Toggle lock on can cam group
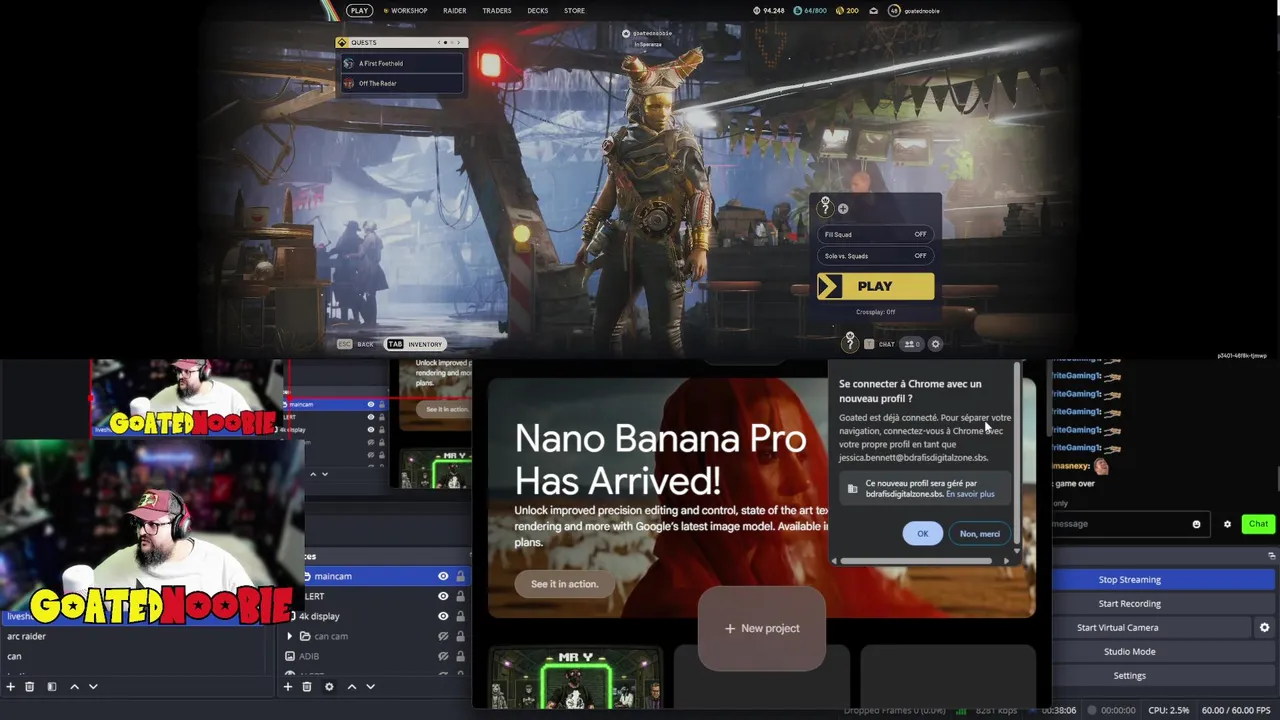The width and height of the screenshot is (1280, 720). pos(460,636)
